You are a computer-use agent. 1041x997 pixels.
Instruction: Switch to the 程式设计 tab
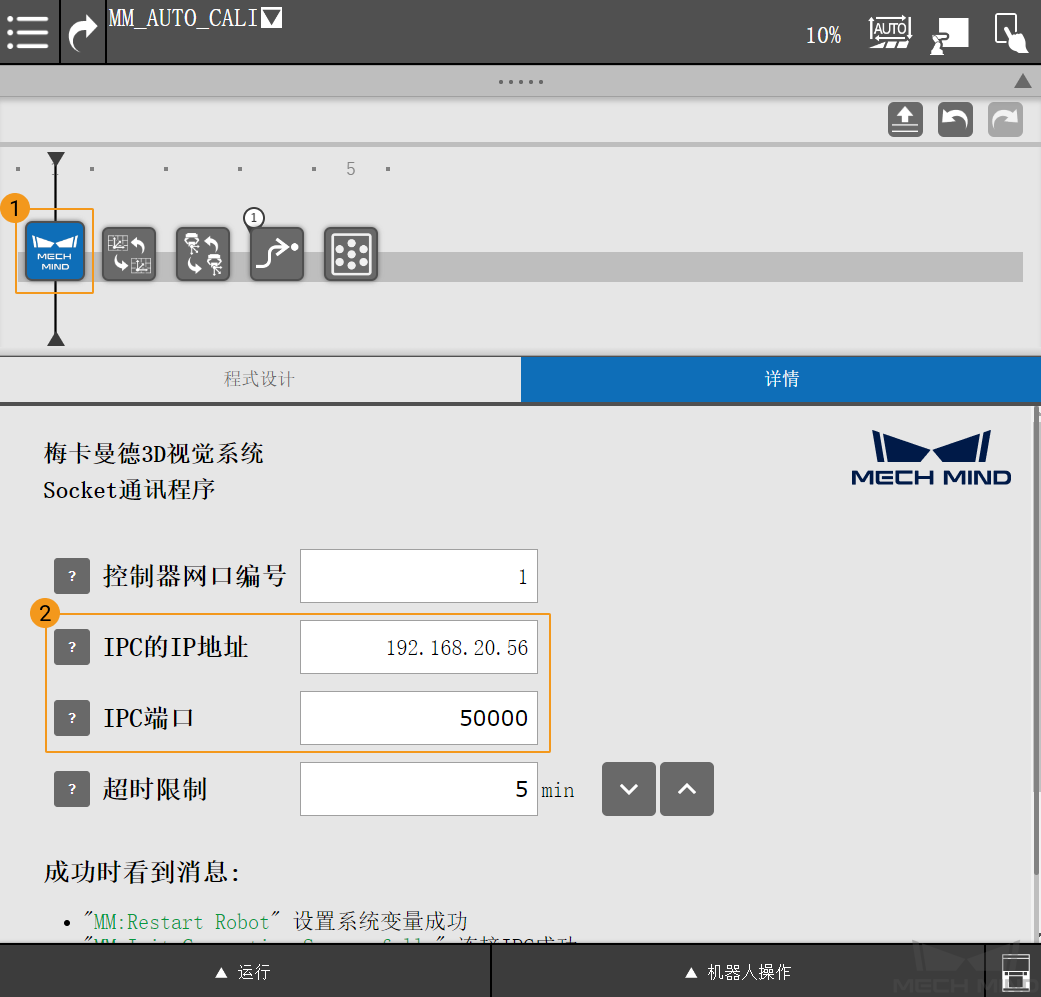point(260,379)
